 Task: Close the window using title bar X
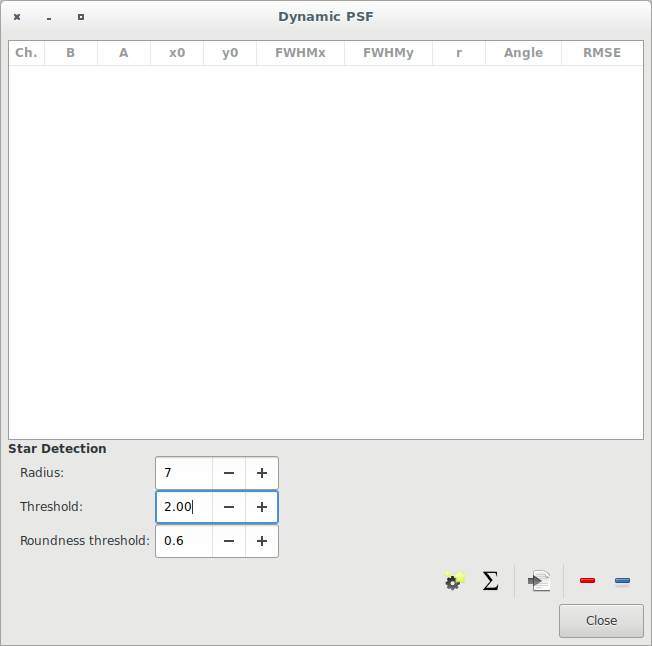click(x=17, y=17)
